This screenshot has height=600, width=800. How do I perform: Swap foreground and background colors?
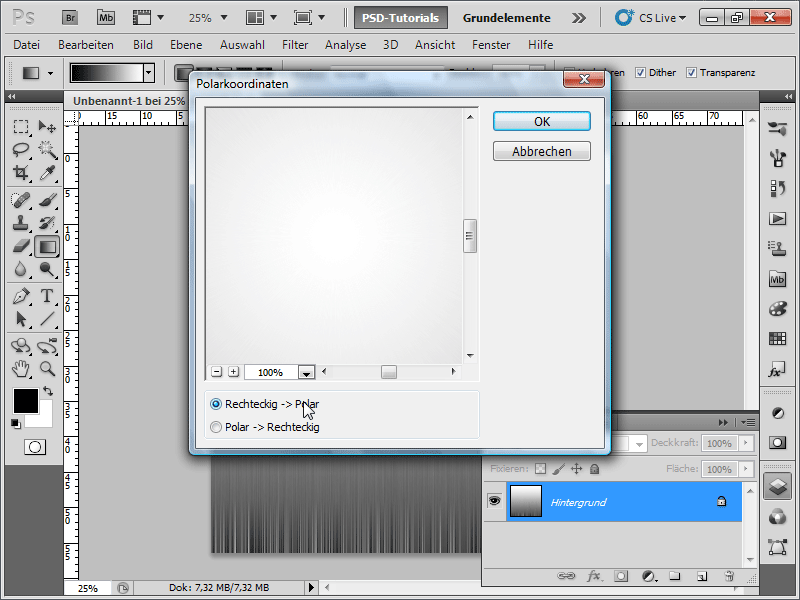click(x=48, y=391)
